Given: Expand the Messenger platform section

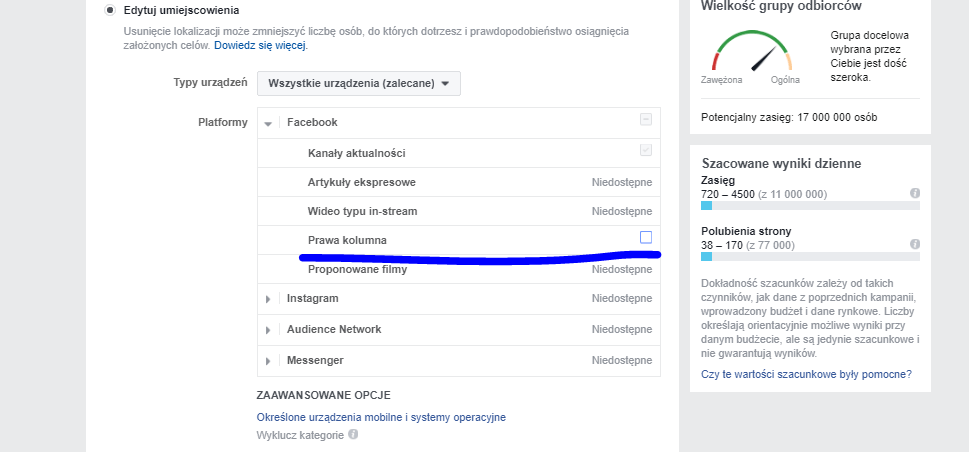Looking at the screenshot, I should pos(268,361).
